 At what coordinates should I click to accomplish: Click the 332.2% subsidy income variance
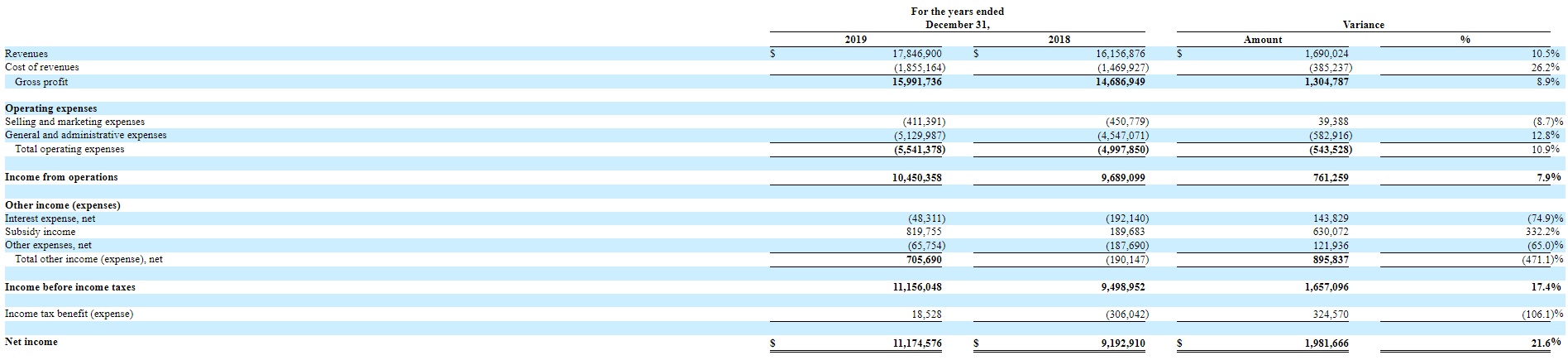tap(1542, 232)
